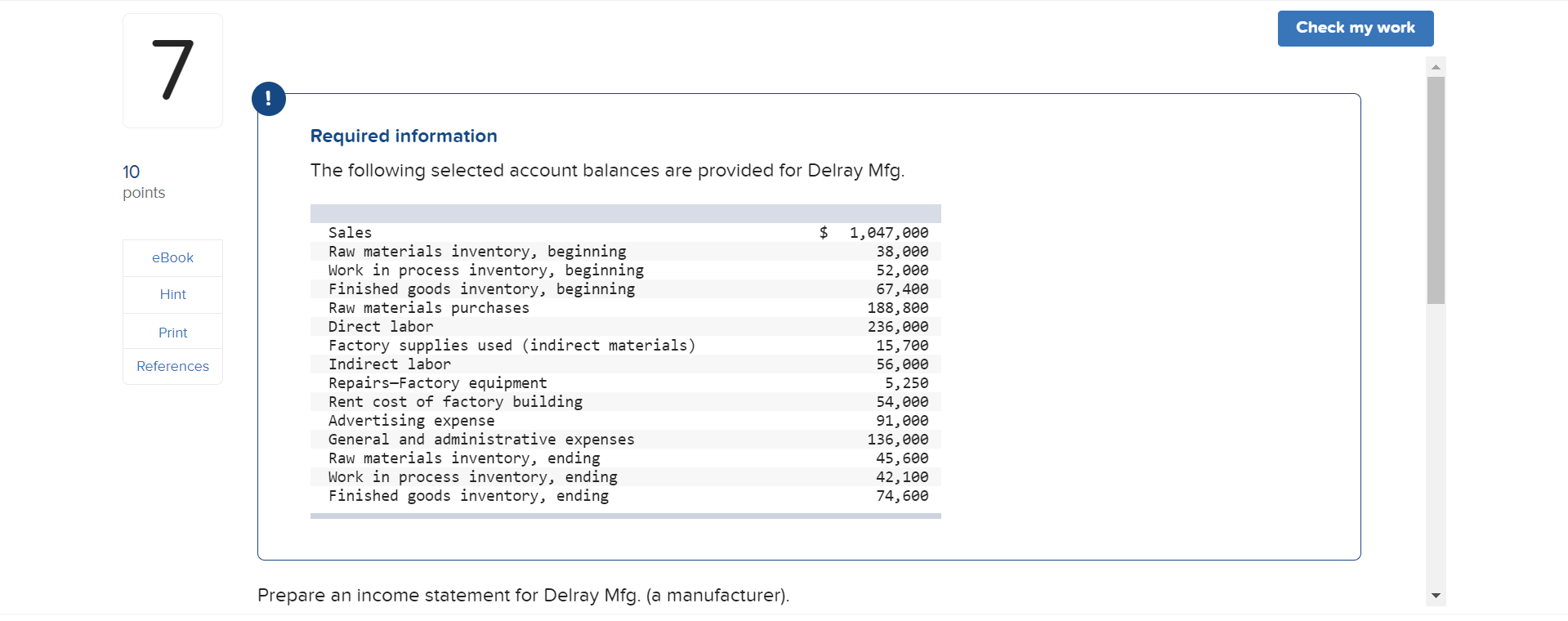Click the Sales amount 1,047,000
This screenshot has width=1568, height=621.
point(888,233)
